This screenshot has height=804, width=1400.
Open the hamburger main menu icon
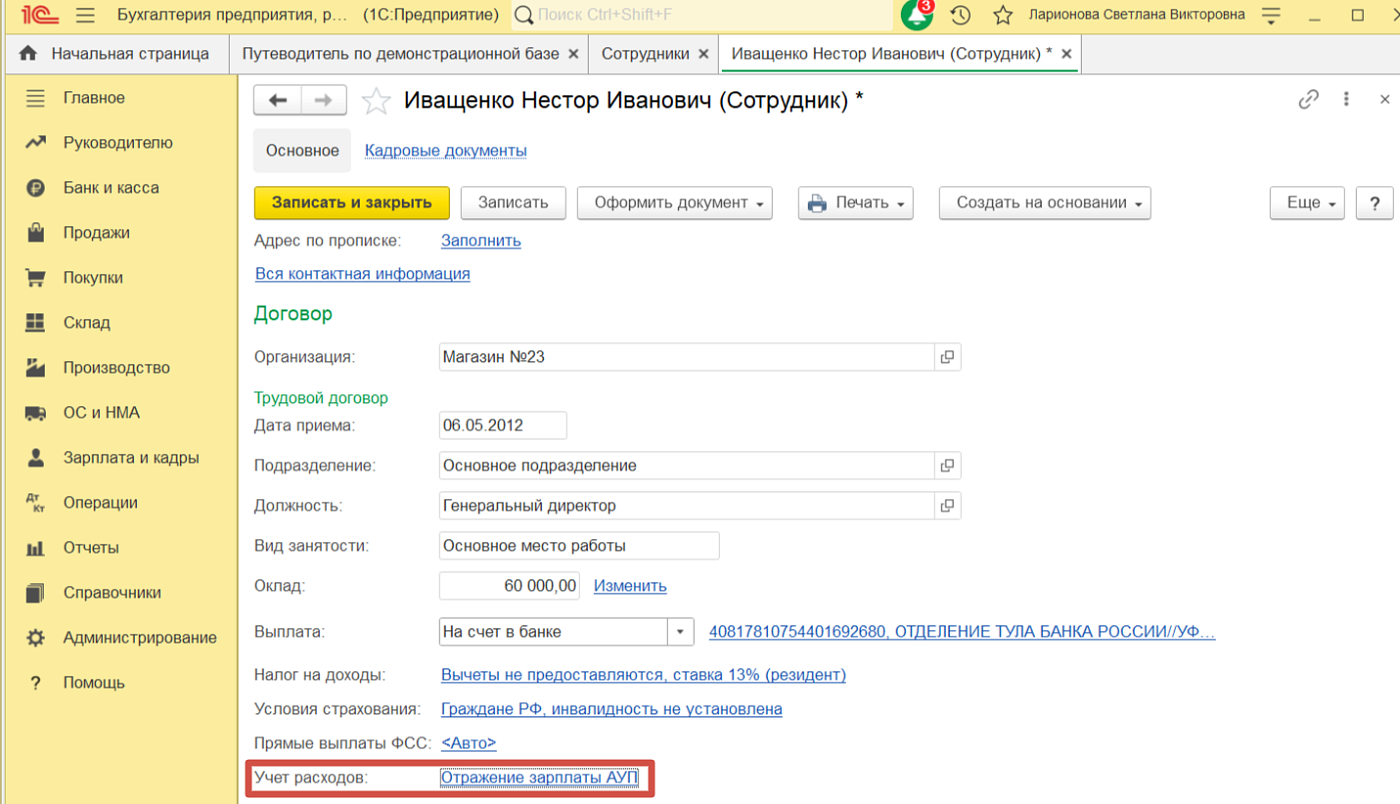[x=85, y=16]
